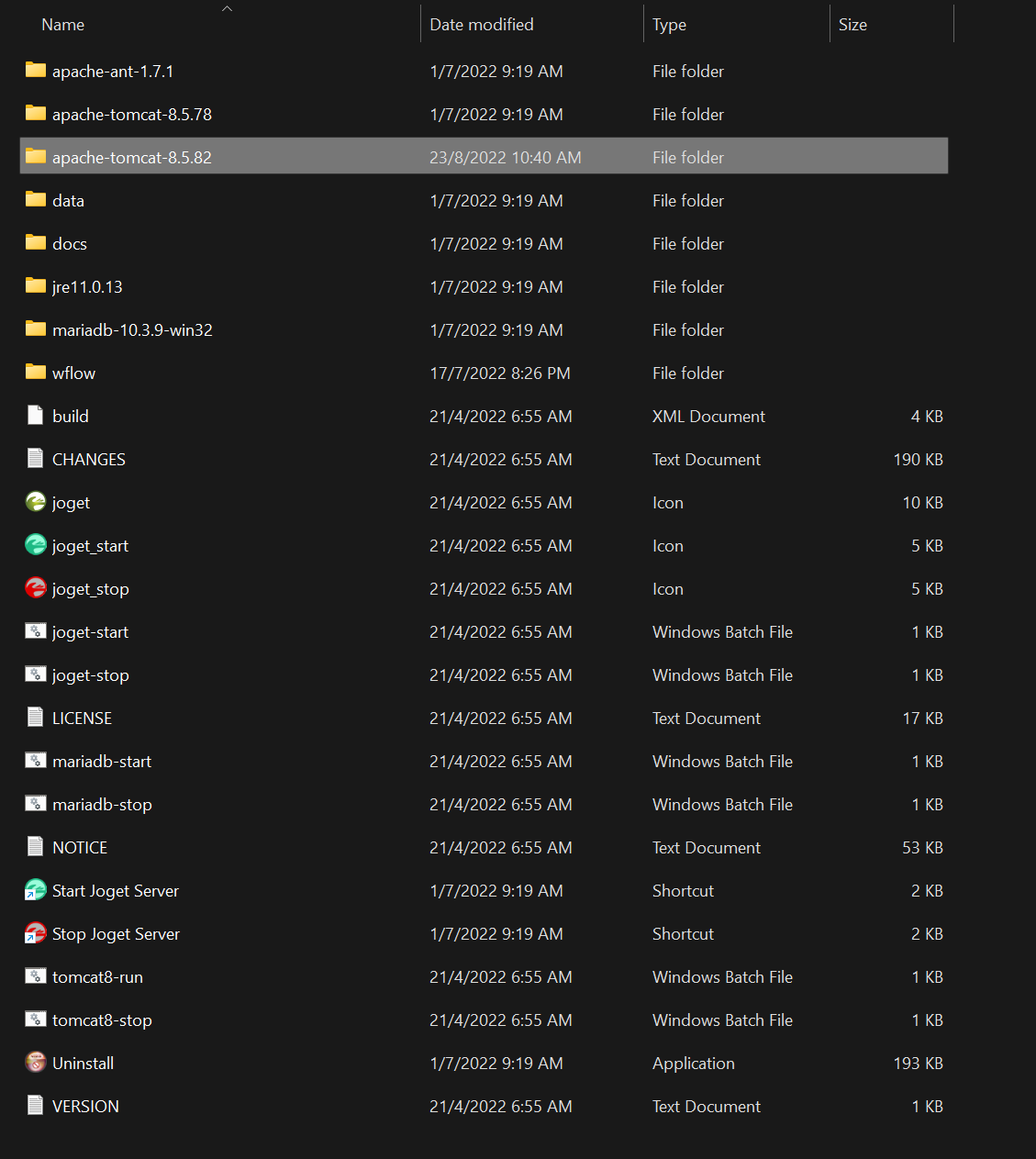Select the apache-tomcat-8.5.78 folder icon

[35, 114]
